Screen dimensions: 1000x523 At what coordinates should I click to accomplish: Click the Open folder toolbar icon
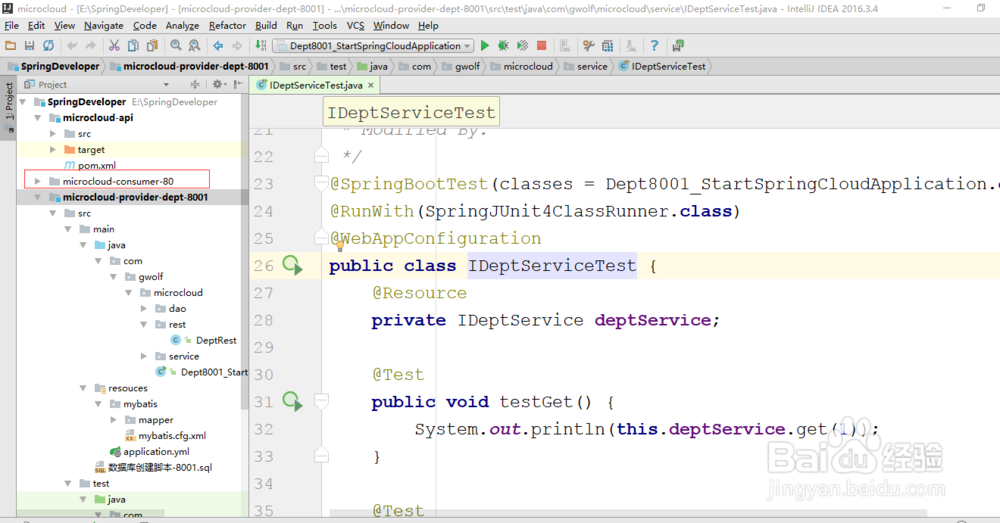(10, 46)
